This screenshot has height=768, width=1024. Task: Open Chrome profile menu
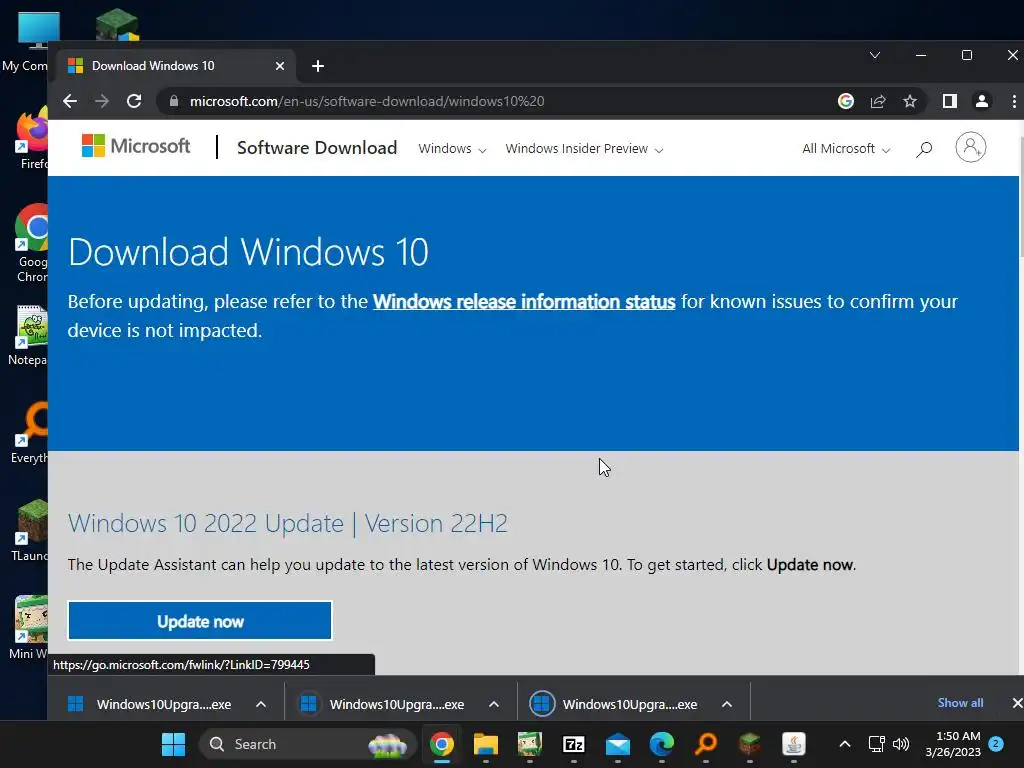(982, 101)
